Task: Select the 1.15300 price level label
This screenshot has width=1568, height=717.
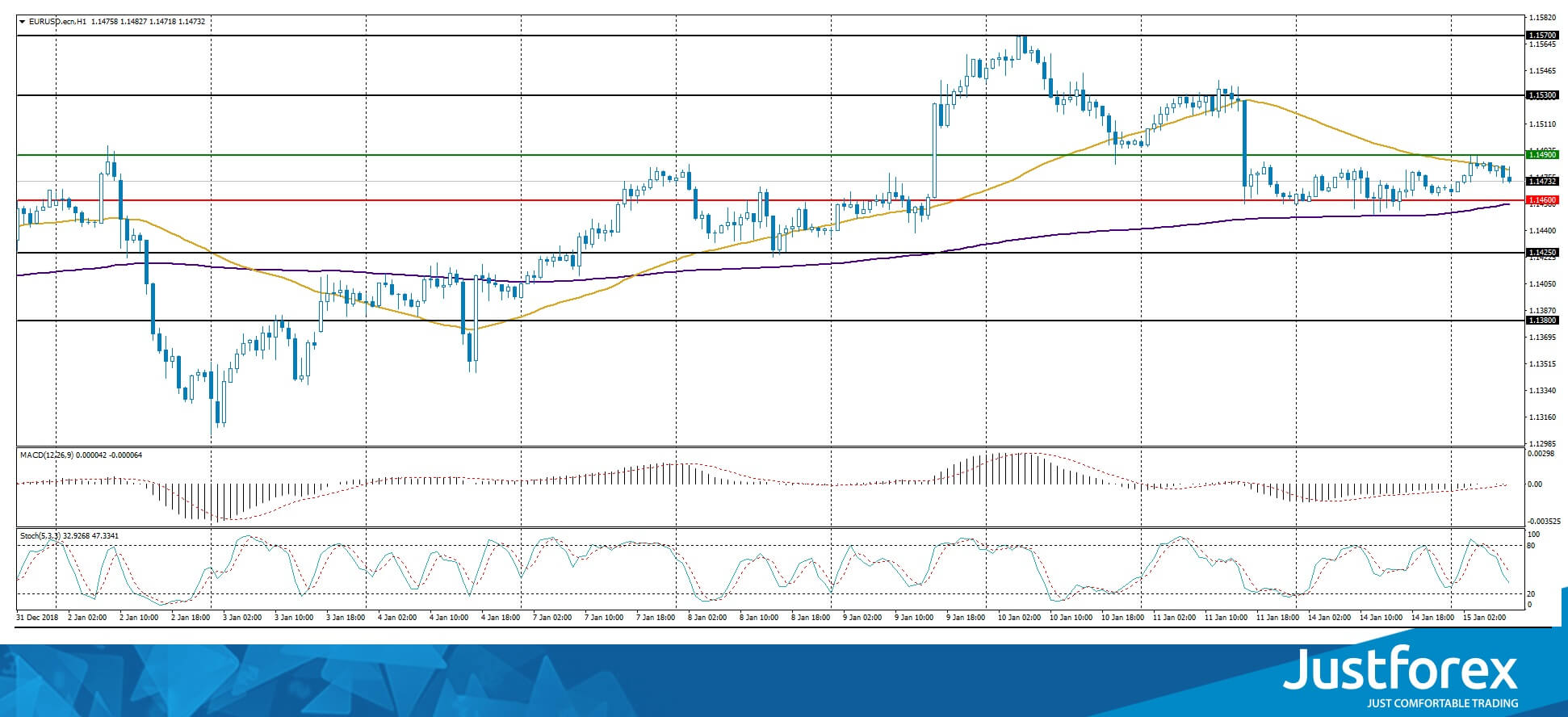Action: click(x=1542, y=95)
